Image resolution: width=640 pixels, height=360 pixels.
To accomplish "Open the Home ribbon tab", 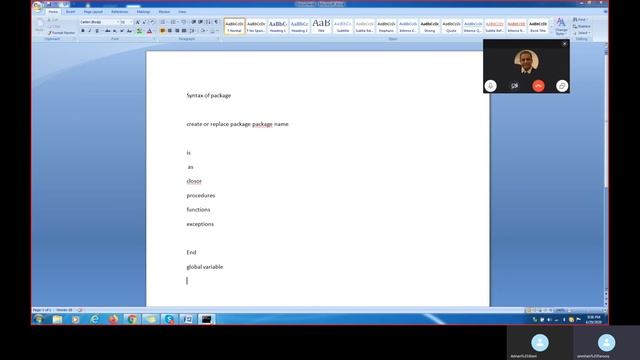I will click(x=53, y=12).
